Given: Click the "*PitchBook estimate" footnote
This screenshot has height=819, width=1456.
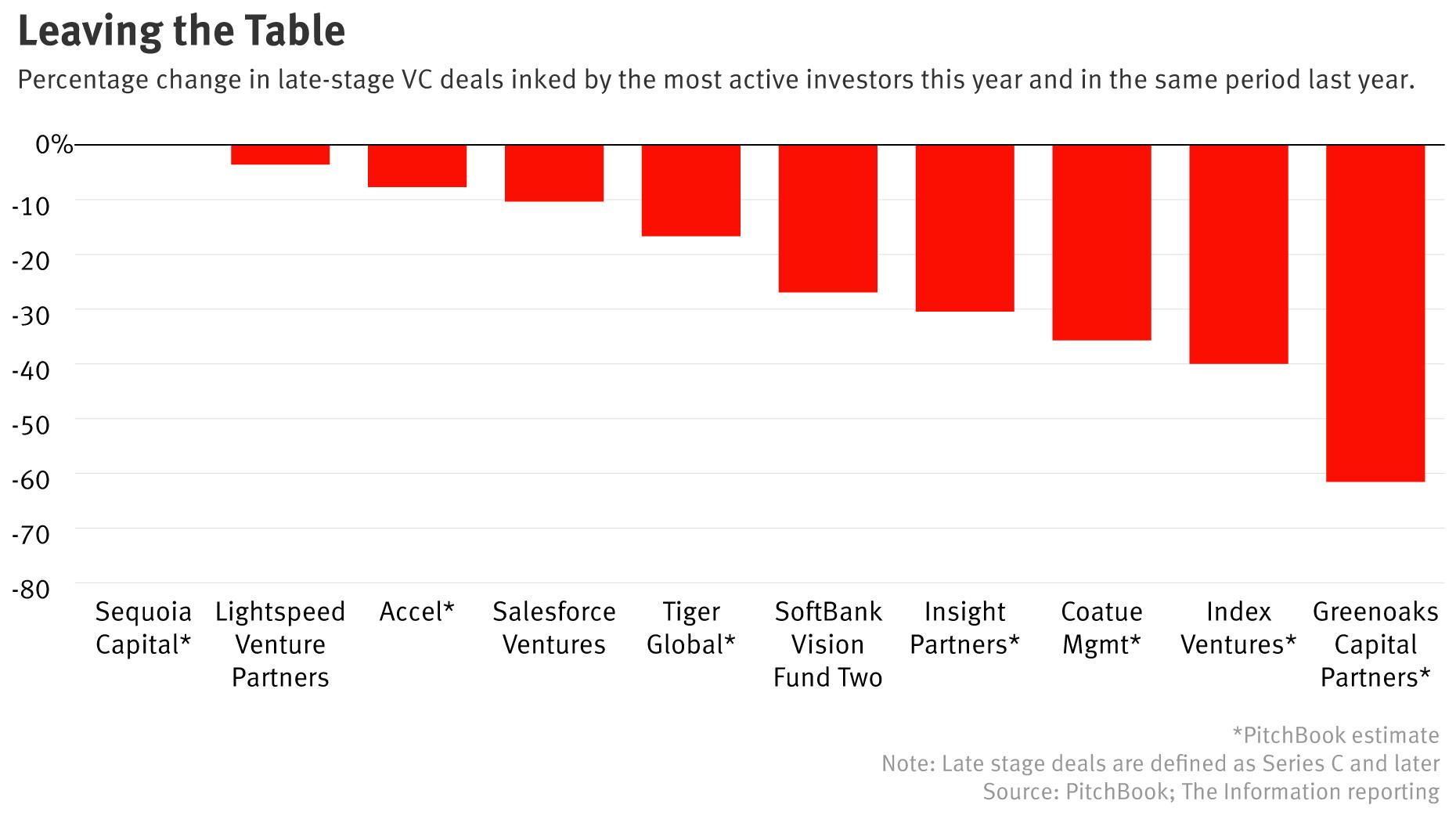Looking at the screenshot, I should pyautogui.click(x=1335, y=735).
